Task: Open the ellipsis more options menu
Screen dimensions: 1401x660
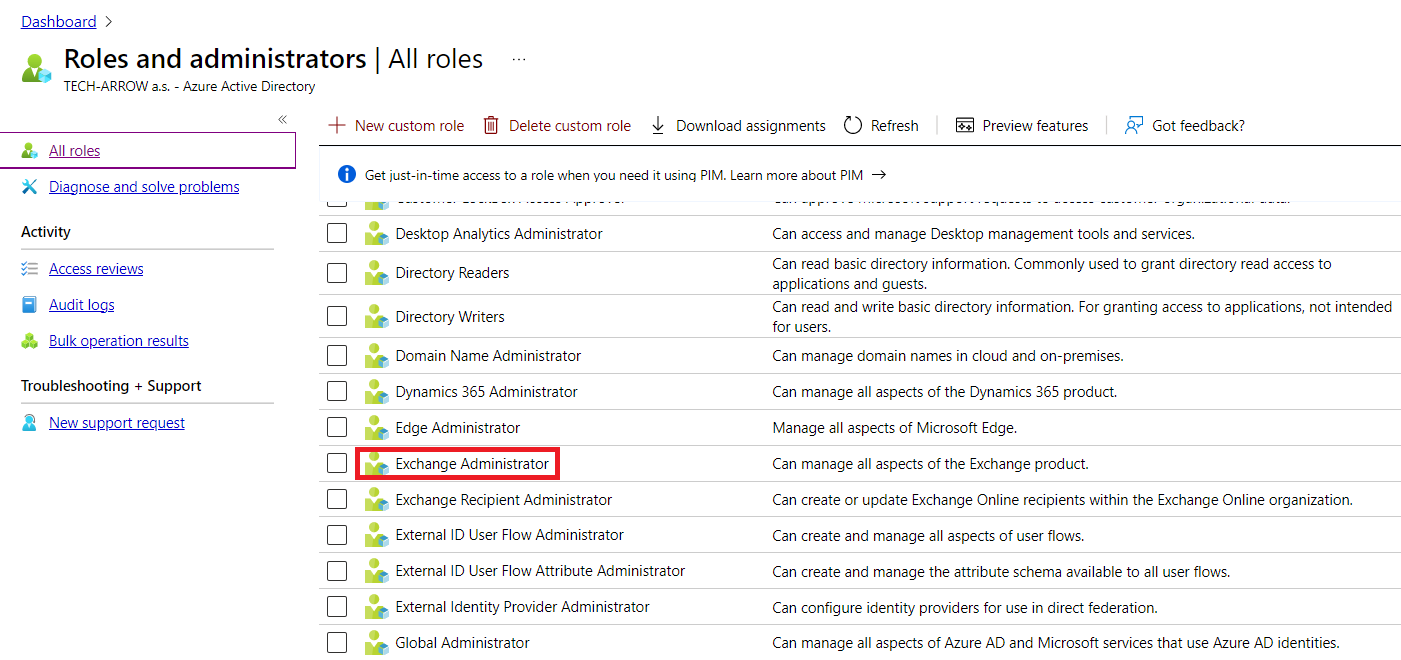Action: (x=519, y=59)
